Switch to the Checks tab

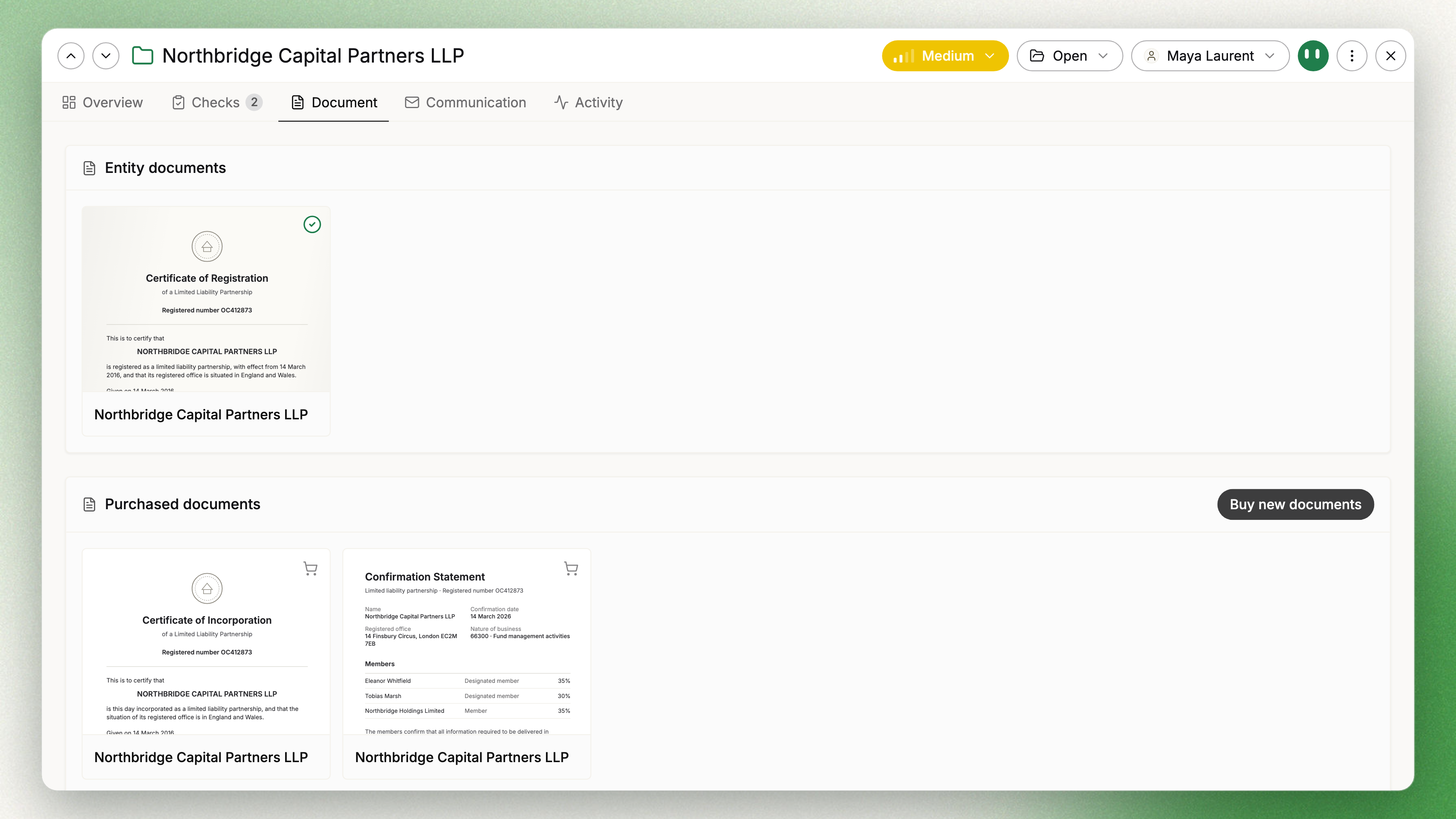[x=217, y=102]
